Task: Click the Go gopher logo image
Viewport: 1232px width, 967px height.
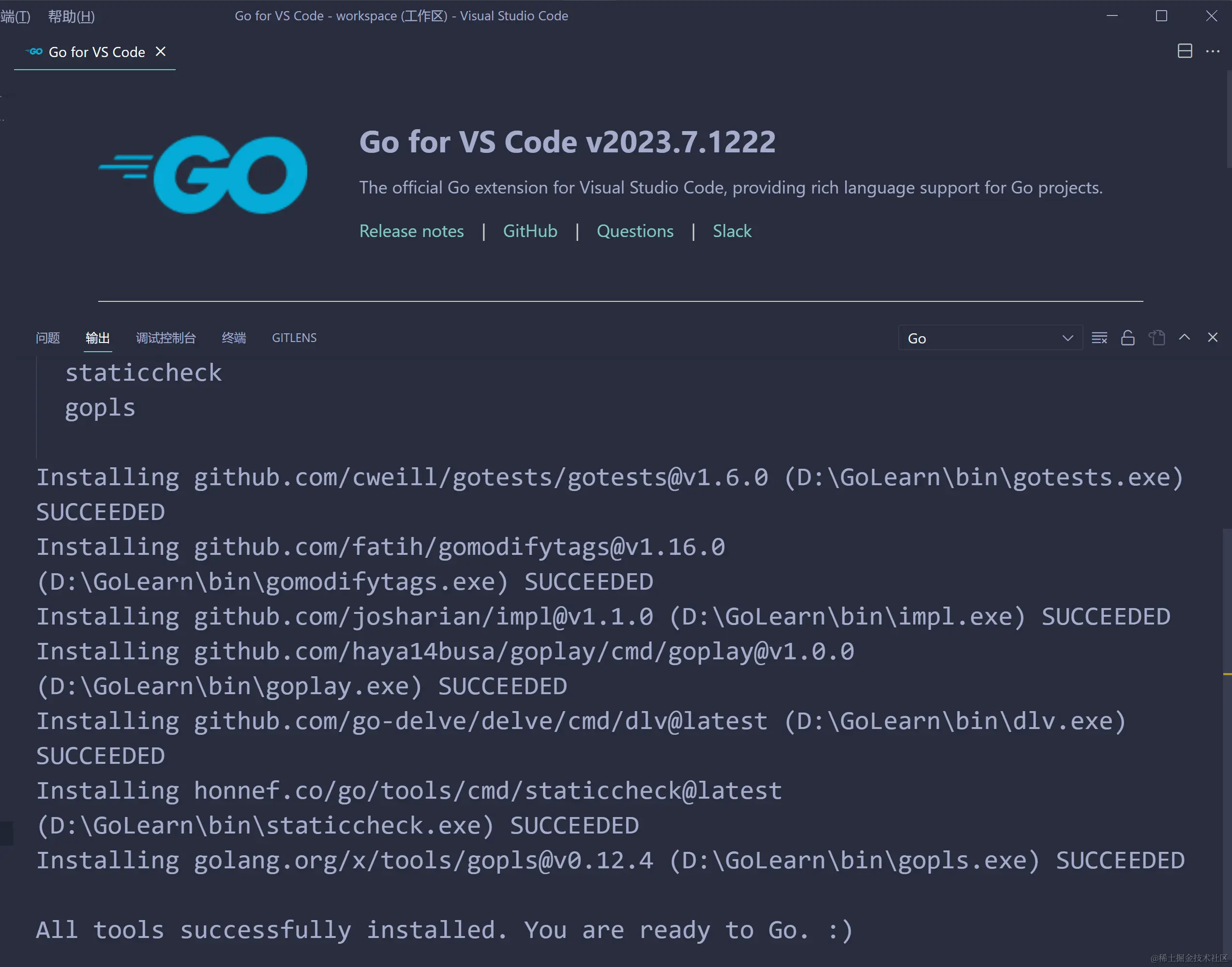Action: 203,174
